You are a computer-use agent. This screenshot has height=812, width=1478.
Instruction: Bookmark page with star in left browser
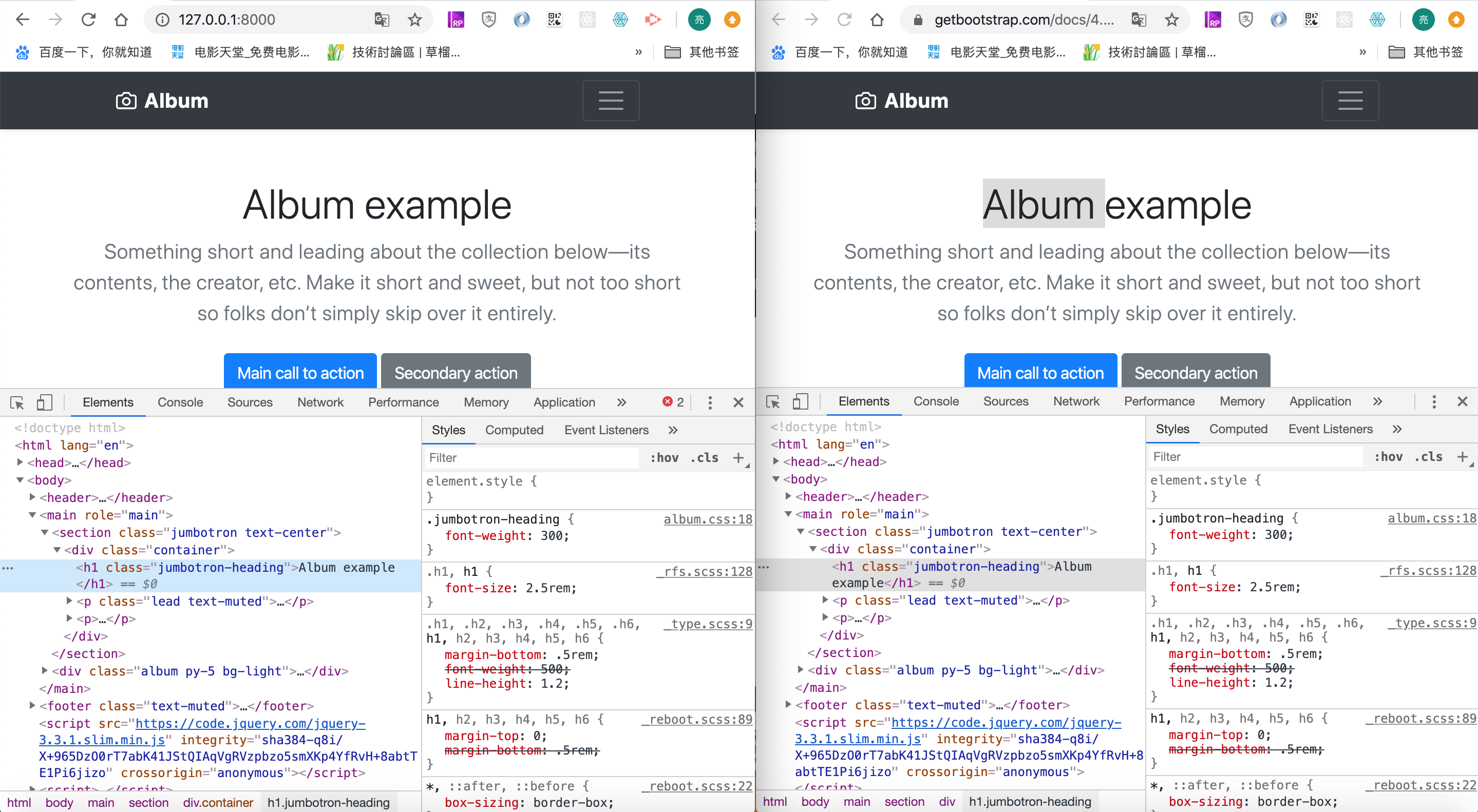pyautogui.click(x=415, y=20)
